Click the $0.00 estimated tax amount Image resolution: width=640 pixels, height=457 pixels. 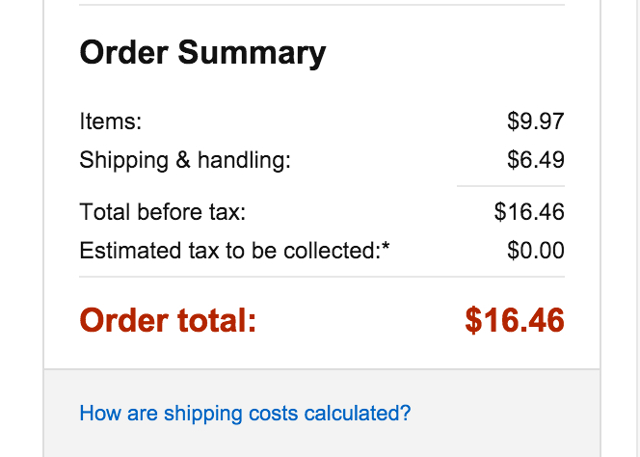[x=536, y=250]
